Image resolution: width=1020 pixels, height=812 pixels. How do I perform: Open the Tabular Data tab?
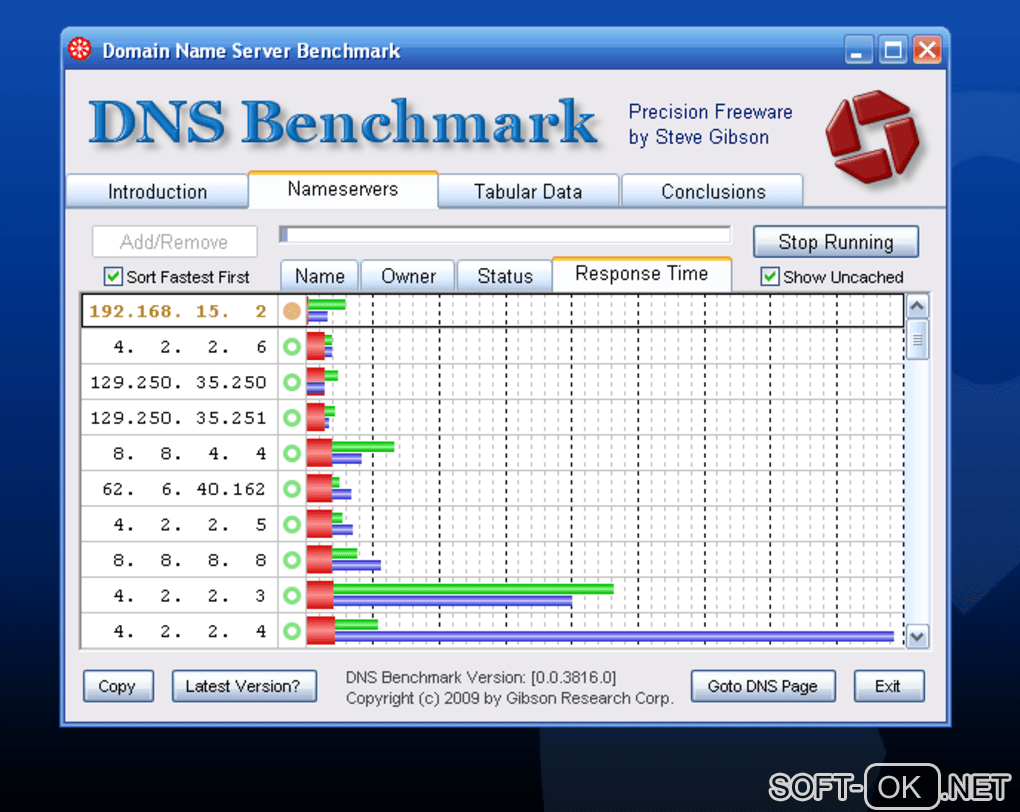528,191
